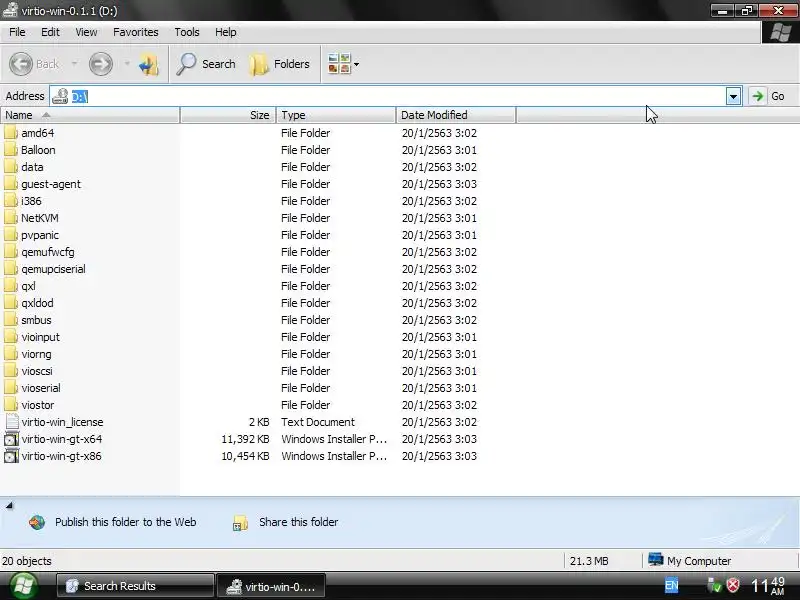800x600 pixels.
Task: Click the 11,392 KB size cell
Action: 245,439
